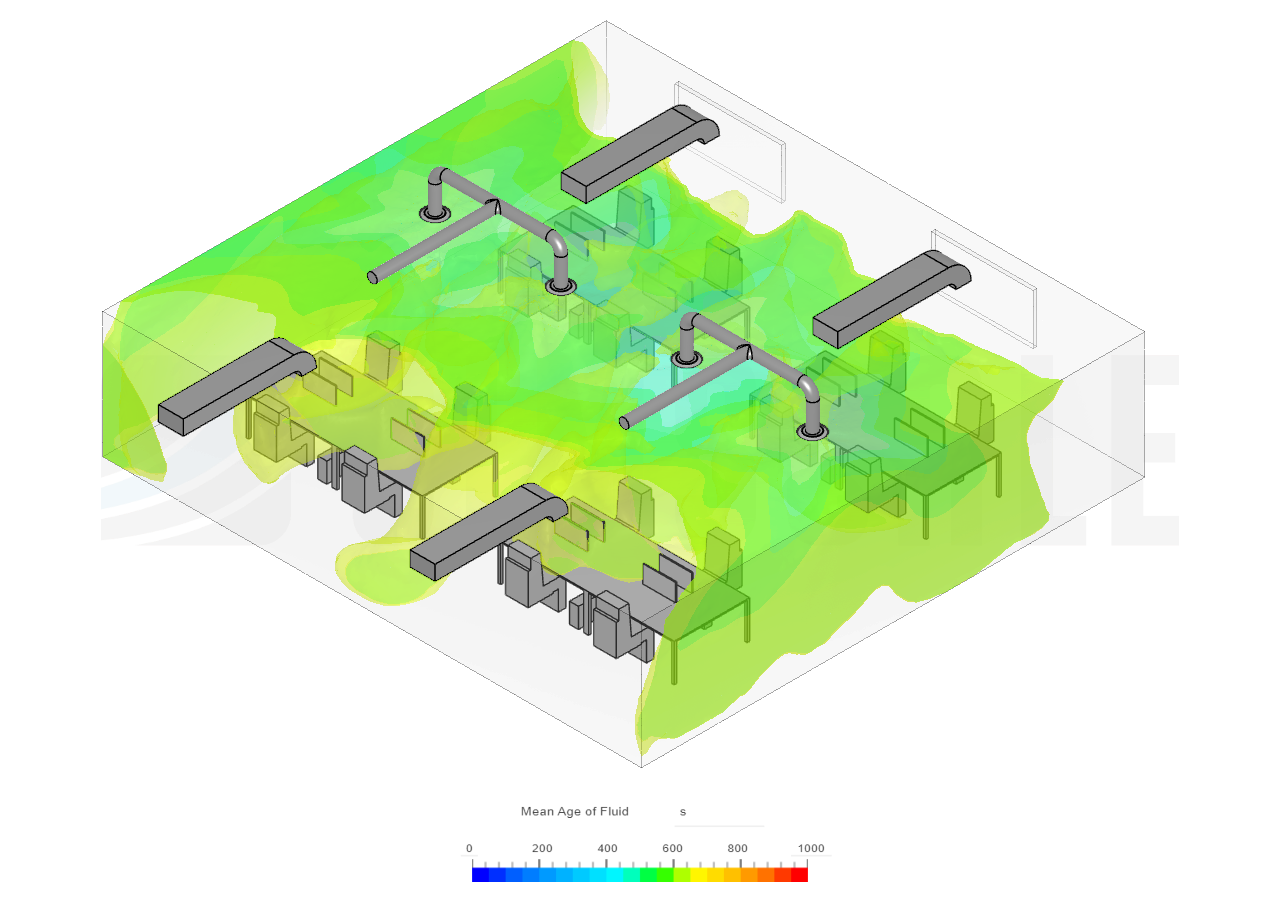This screenshot has height=900, width=1280.
Task: Click the legend minimum value field "0"
Action: pos(469,848)
